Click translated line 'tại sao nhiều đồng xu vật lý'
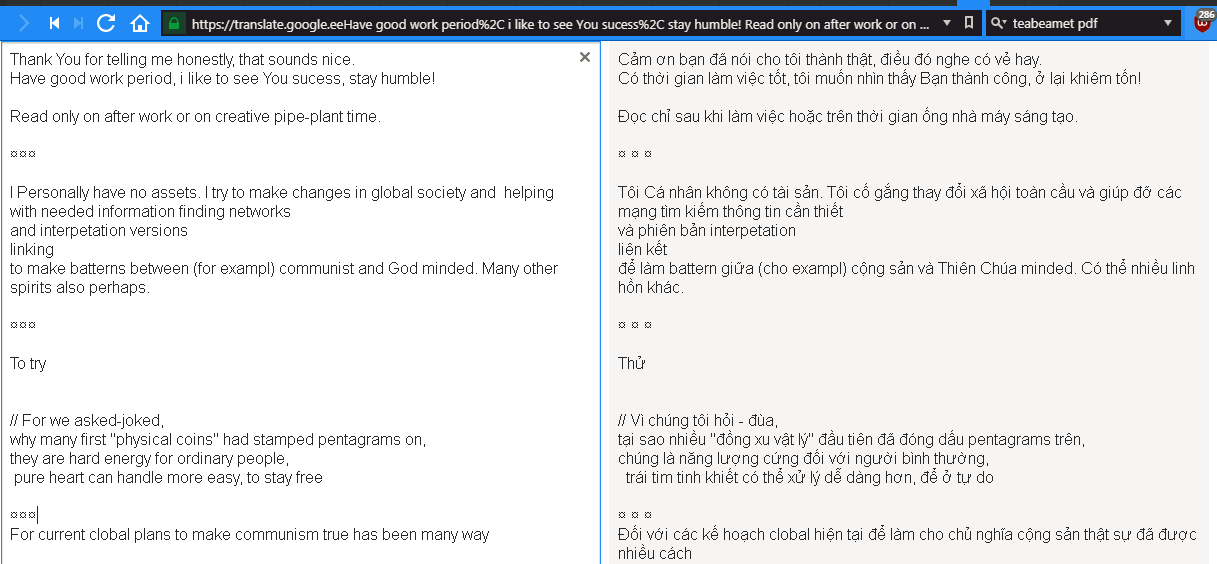This screenshot has height=564, width=1217. coord(852,440)
